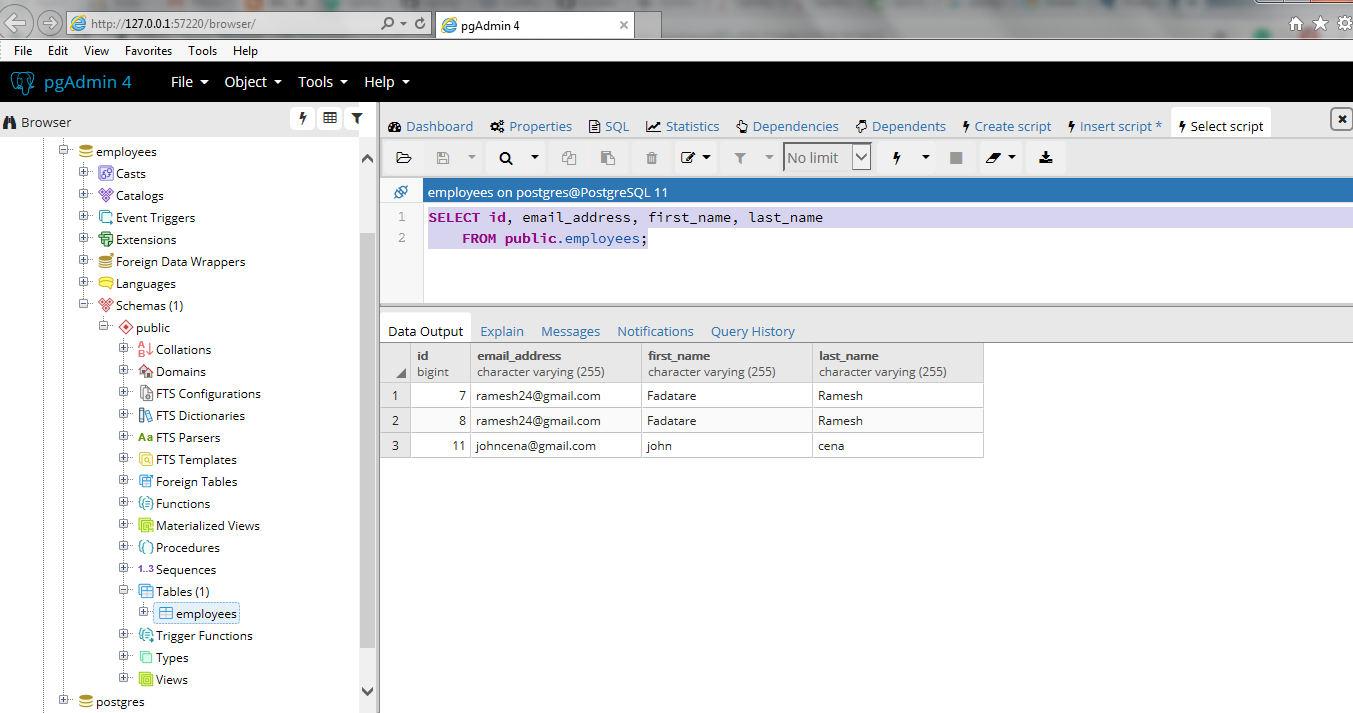Execute query with lightning icon
The width and height of the screenshot is (1353, 713).
pos(897,158)
